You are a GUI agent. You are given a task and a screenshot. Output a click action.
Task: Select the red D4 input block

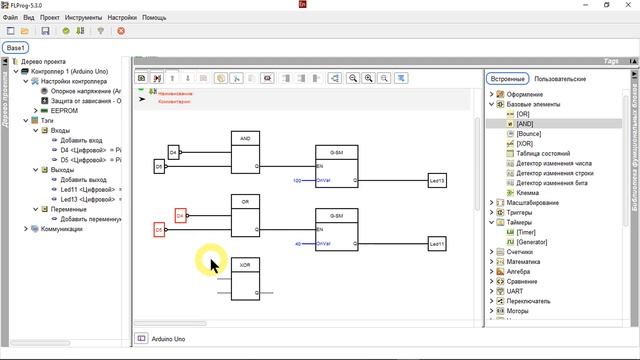(180, 216)
